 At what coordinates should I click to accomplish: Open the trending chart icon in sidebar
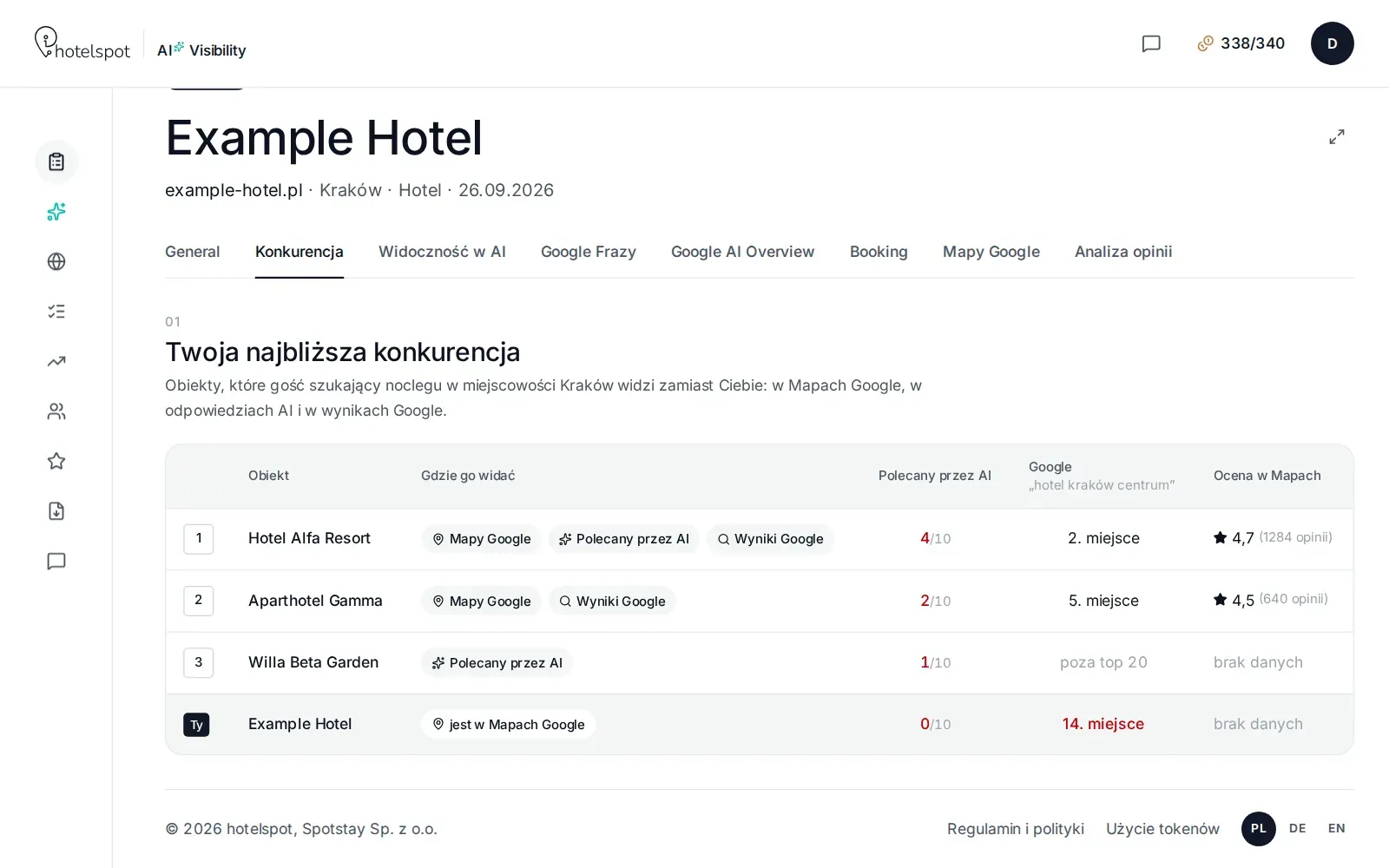pos(56,361)
